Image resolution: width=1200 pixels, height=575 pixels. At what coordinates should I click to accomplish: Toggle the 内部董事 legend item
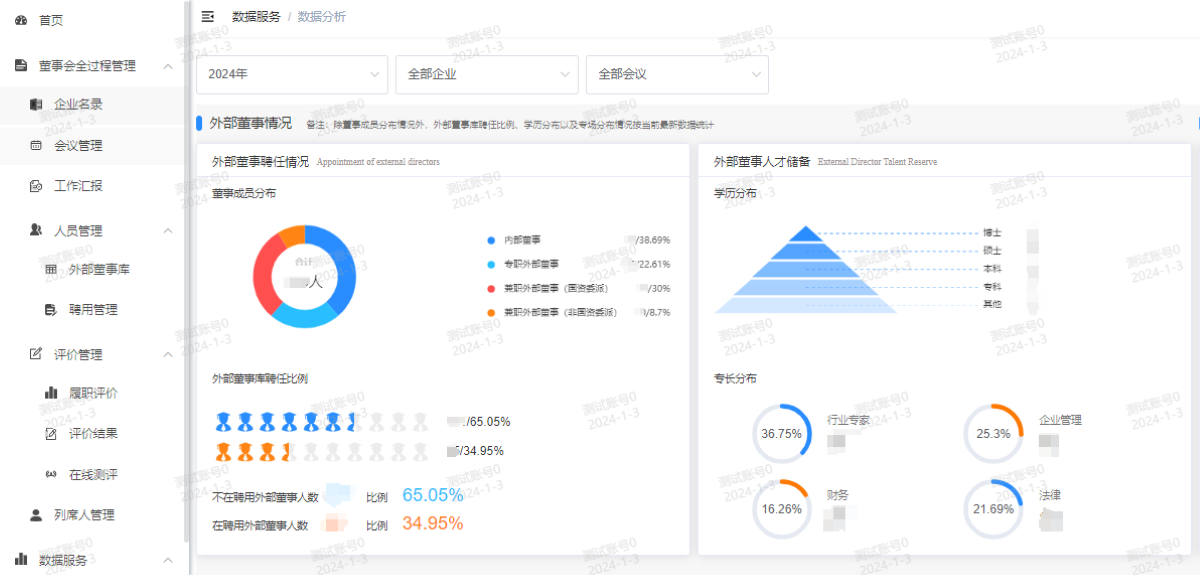click(522, 240)
